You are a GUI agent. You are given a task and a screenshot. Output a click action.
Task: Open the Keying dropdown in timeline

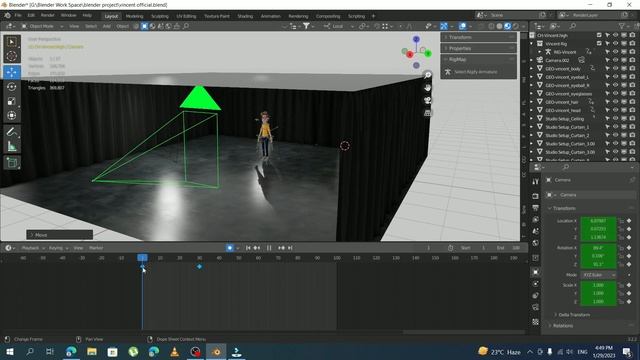click(58, 248)
